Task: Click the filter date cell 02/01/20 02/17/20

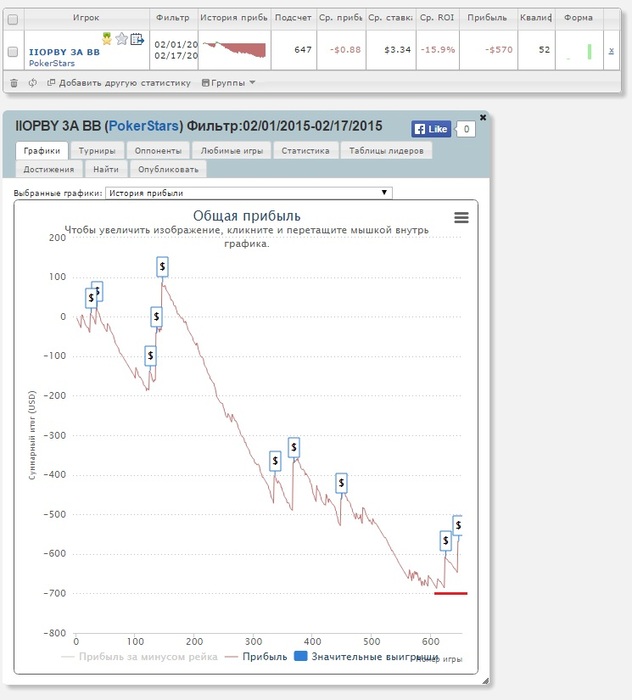Action: coord(176,50)
